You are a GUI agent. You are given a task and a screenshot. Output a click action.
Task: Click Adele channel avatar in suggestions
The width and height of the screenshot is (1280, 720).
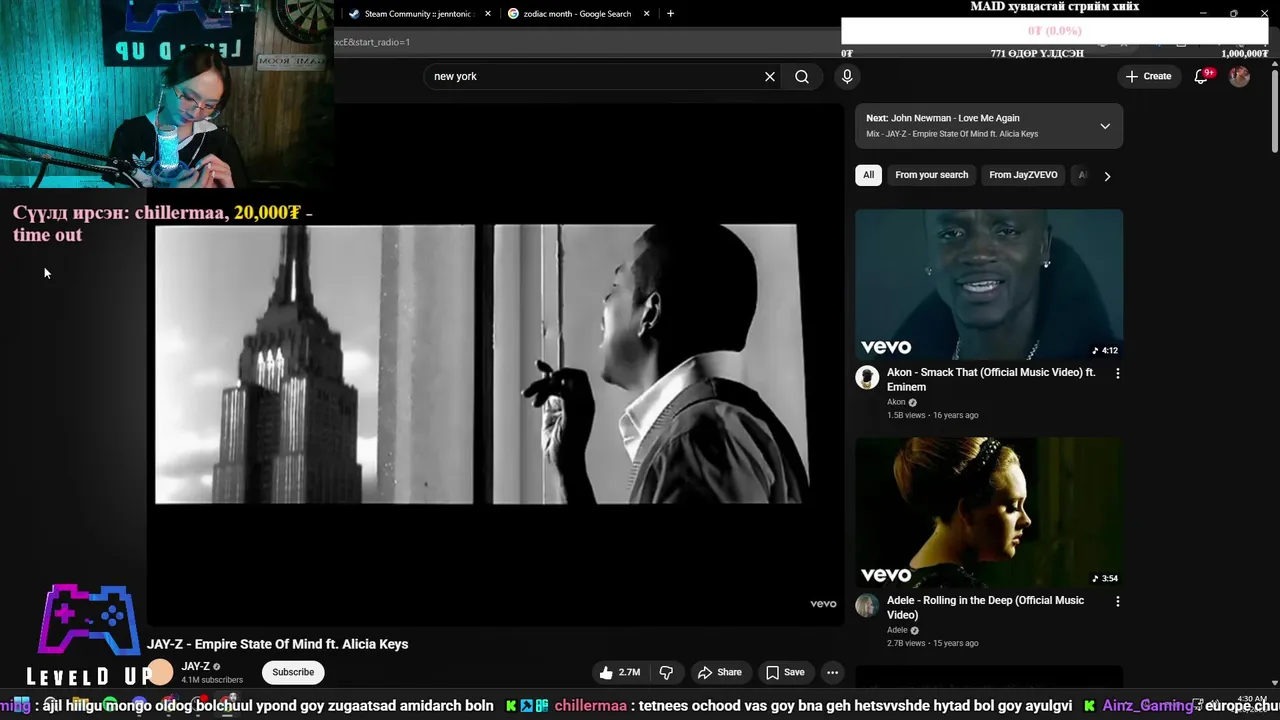[867, 606]
